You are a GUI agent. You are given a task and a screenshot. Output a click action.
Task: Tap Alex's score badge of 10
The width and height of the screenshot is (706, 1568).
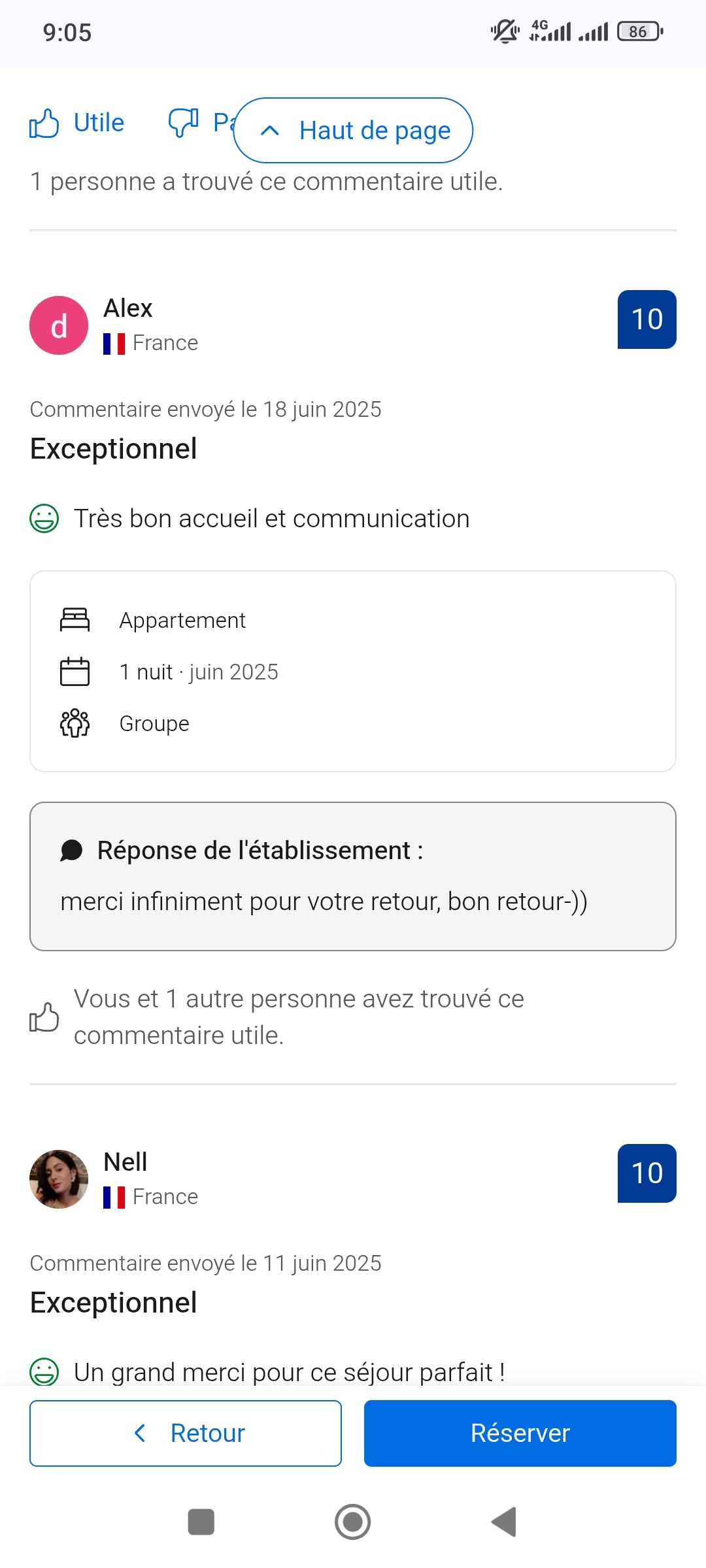(x=647, y=319)
